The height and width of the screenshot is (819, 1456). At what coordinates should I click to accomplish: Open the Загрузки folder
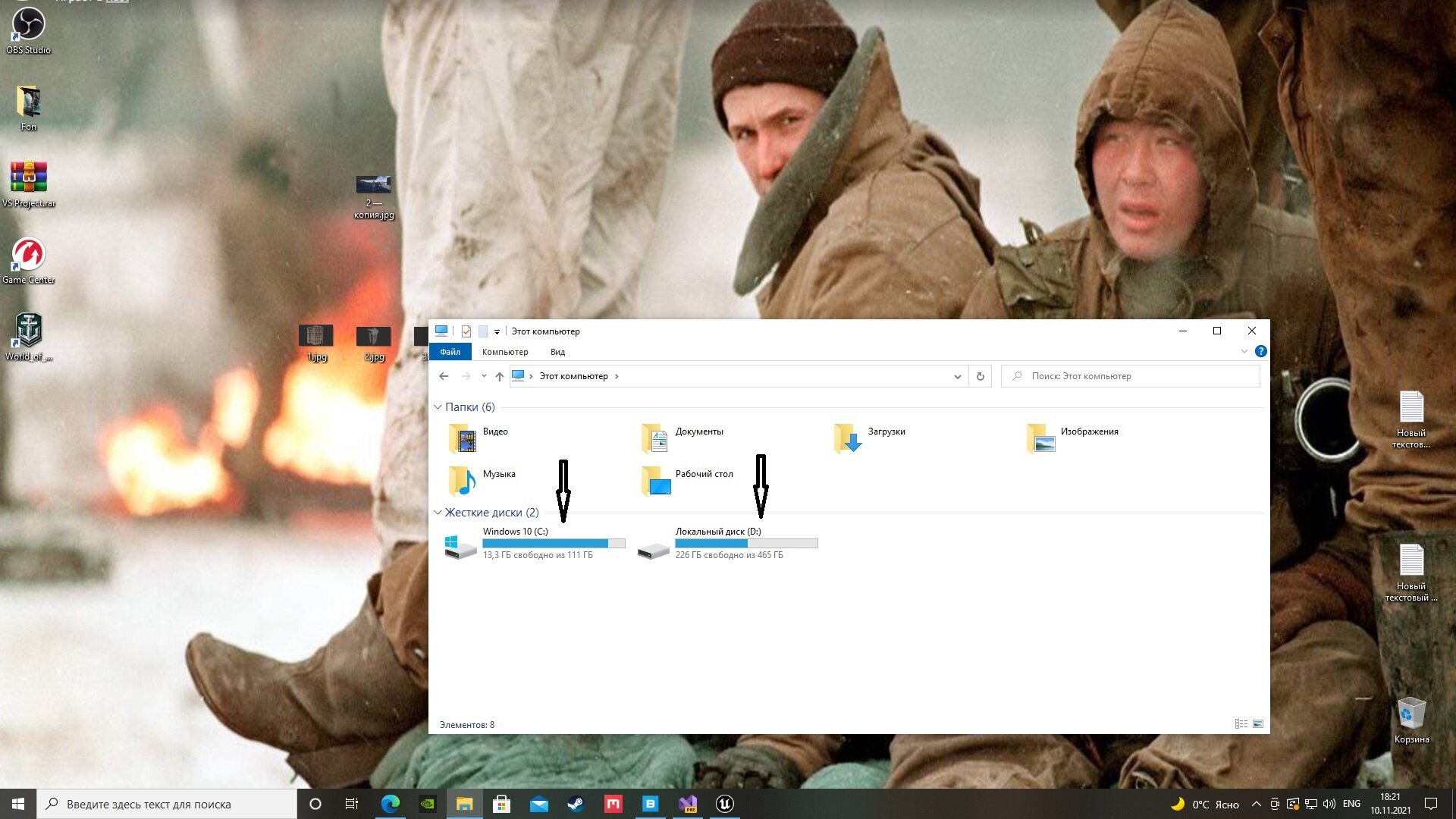[870, 437]
